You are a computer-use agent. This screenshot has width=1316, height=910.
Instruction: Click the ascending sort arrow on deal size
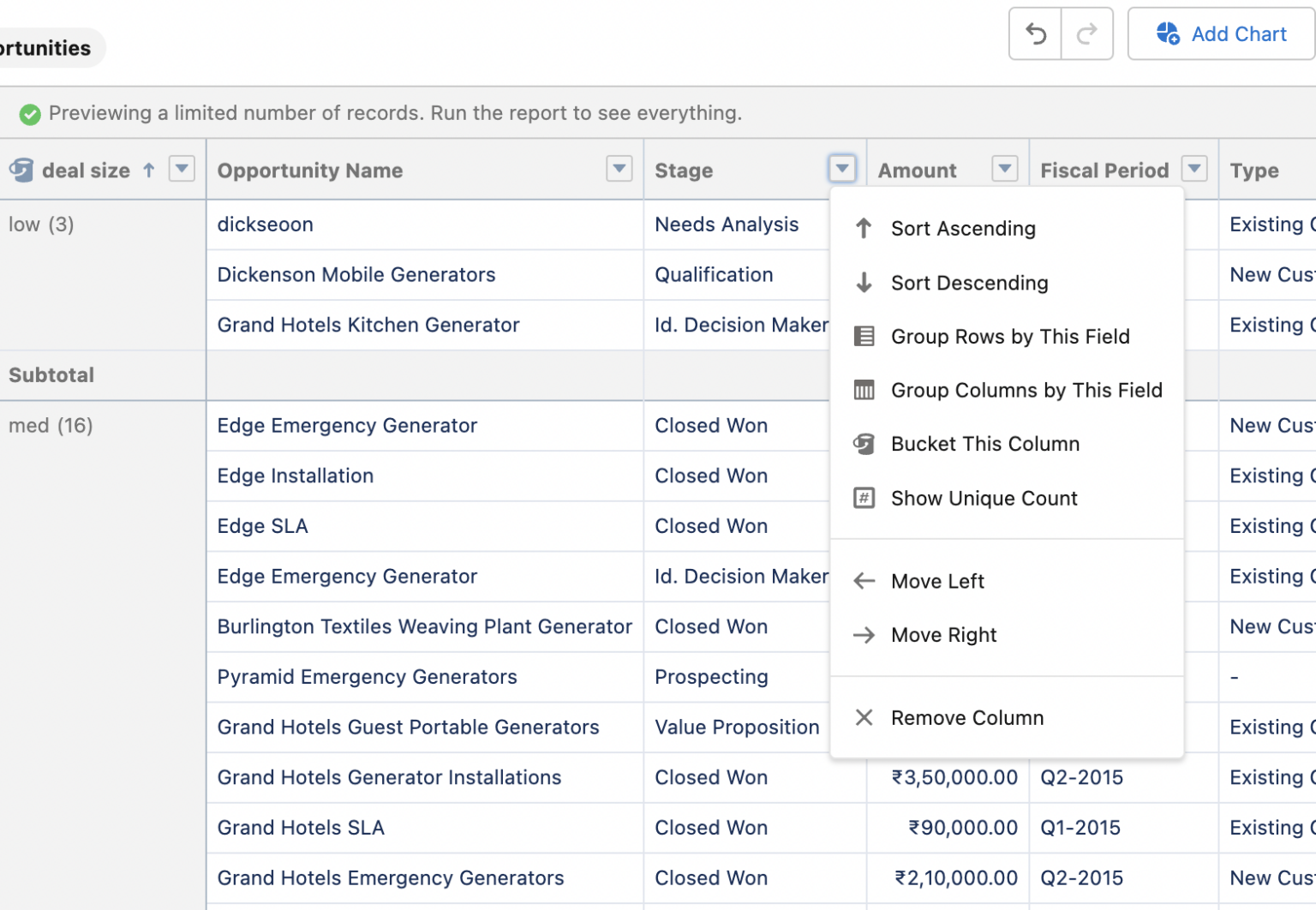[149, 170]
